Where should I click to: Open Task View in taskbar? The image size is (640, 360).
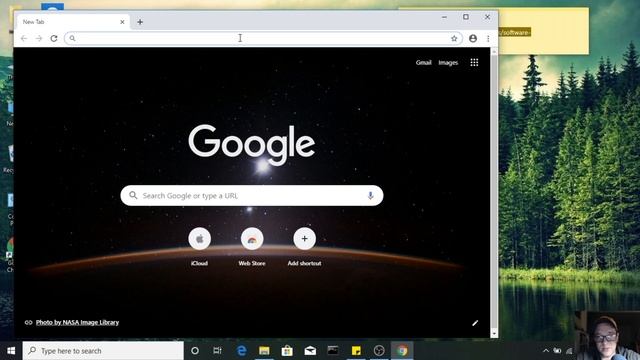click(217, 351)
